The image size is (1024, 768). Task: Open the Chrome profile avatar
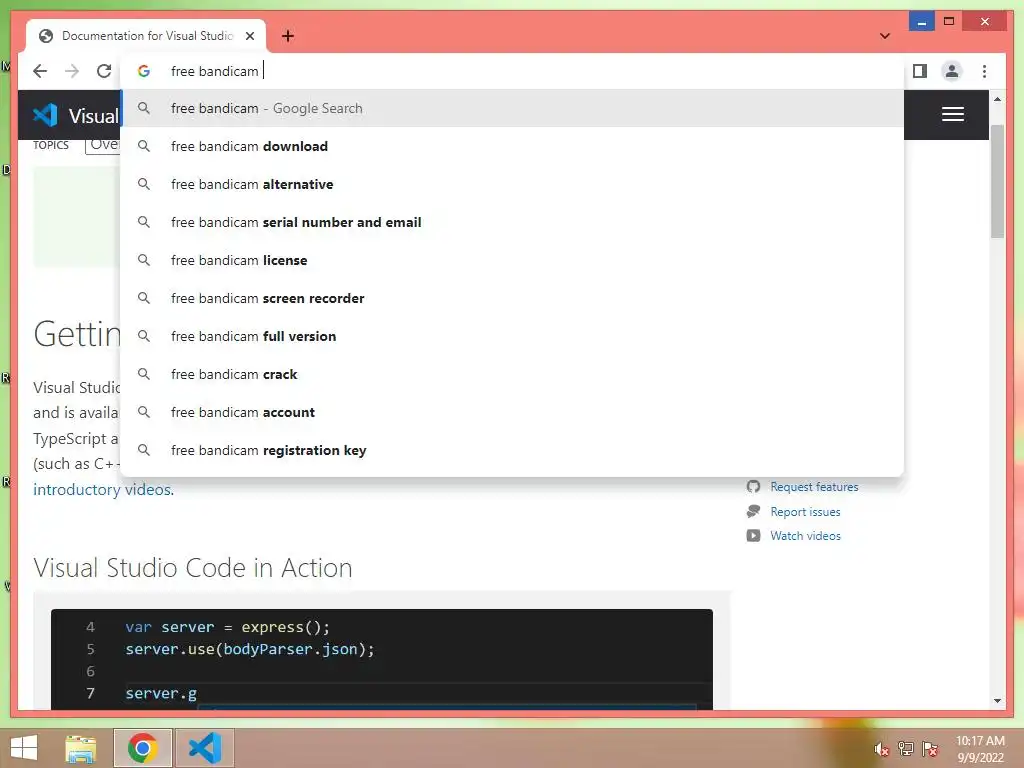(x=952, y=71)
